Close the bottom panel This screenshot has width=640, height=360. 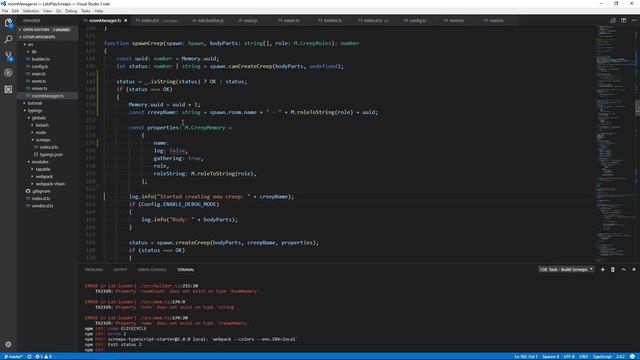(633, 269)
